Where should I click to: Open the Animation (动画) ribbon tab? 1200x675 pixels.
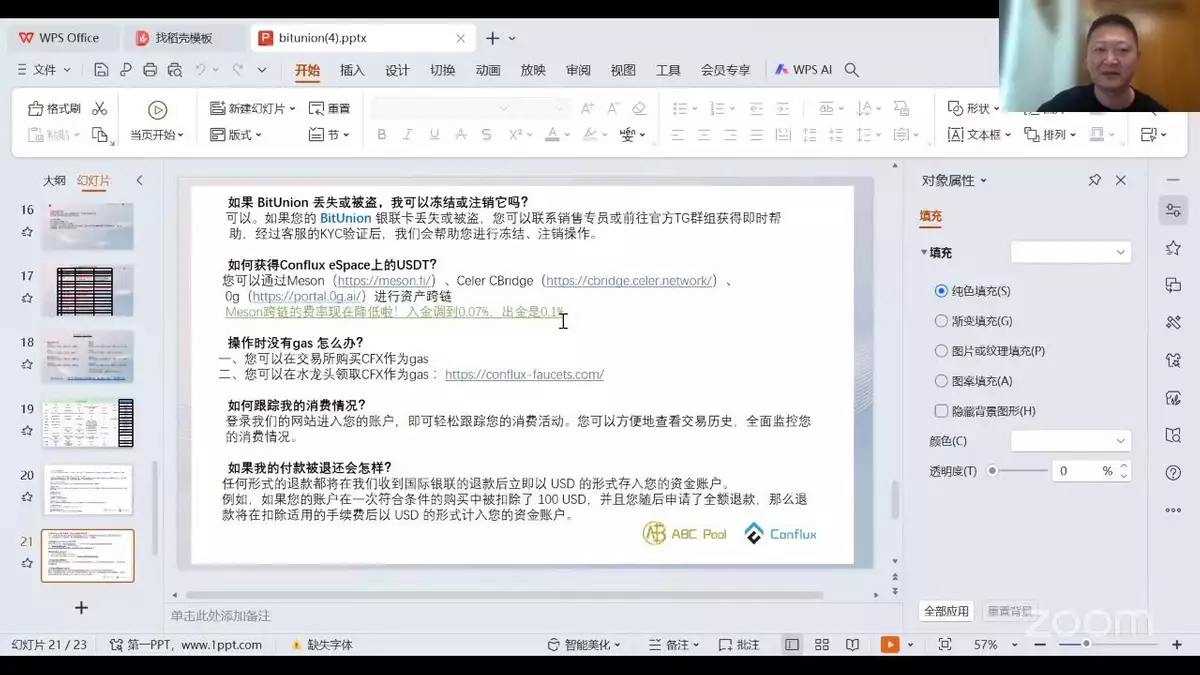(x=488, y=70)
